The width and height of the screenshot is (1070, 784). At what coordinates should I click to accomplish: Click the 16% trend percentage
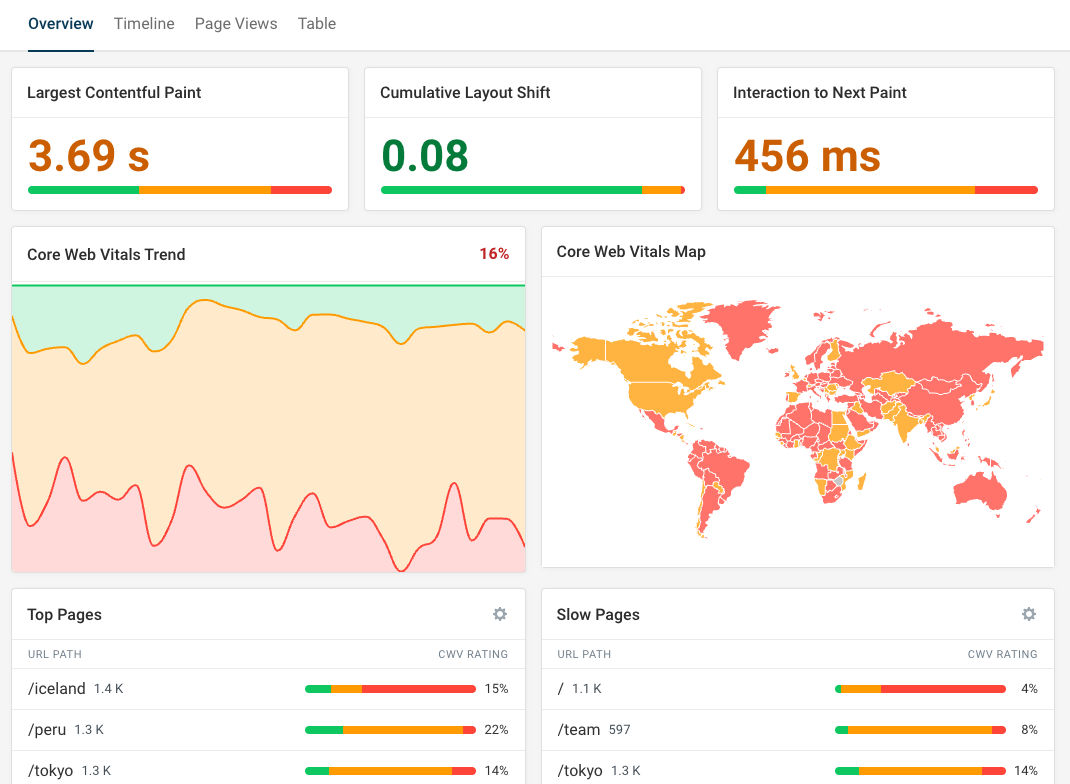pos(494,254)
